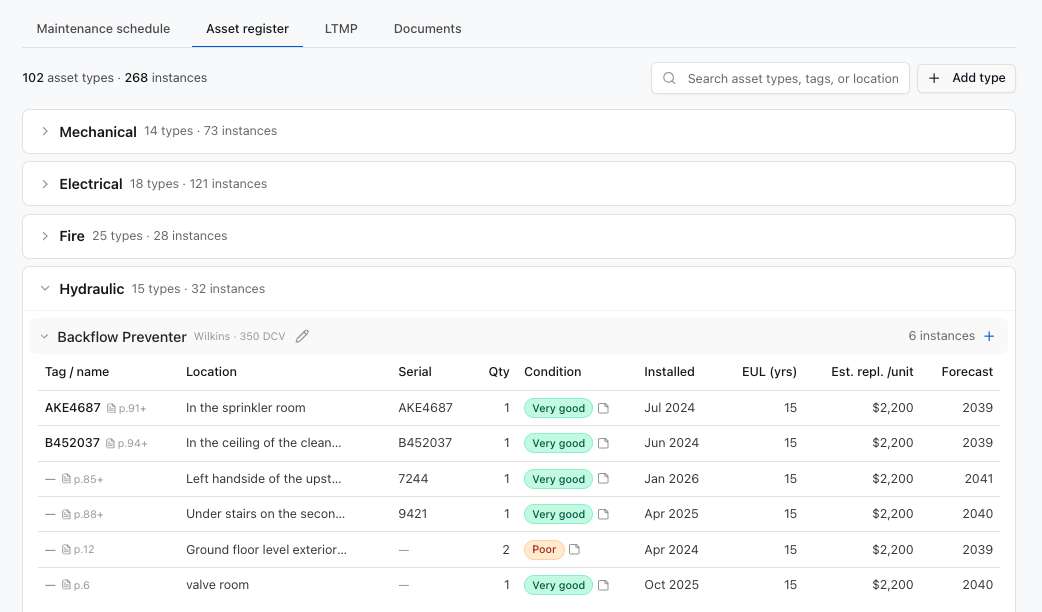Open document page reference p.12
The image size is (1042, 612).
click(x=78, y=550)
